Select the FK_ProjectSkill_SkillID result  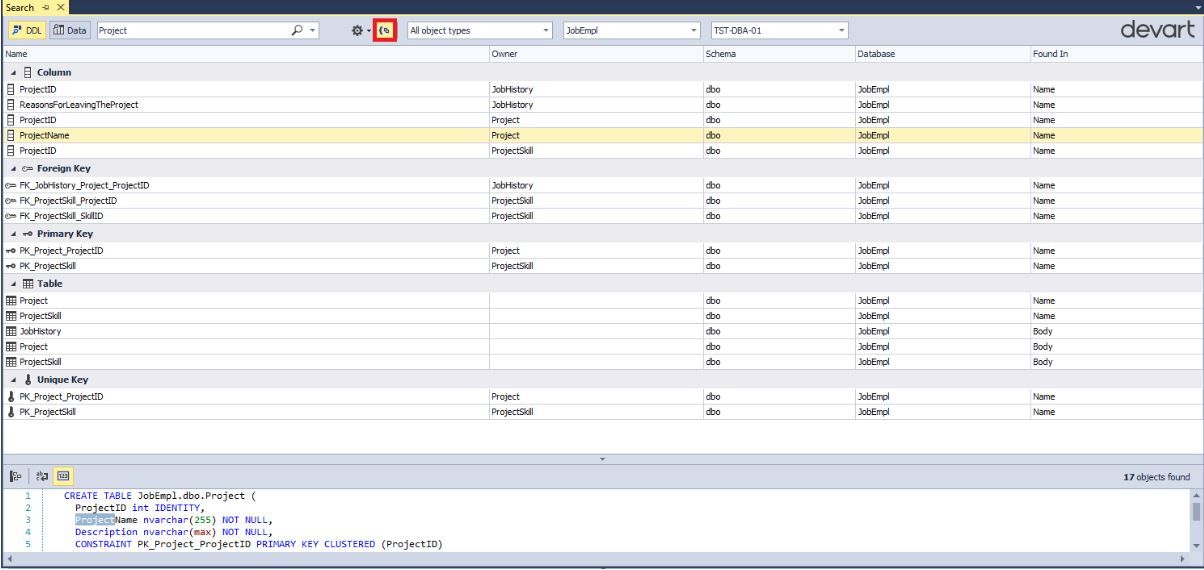click(602, 215)
